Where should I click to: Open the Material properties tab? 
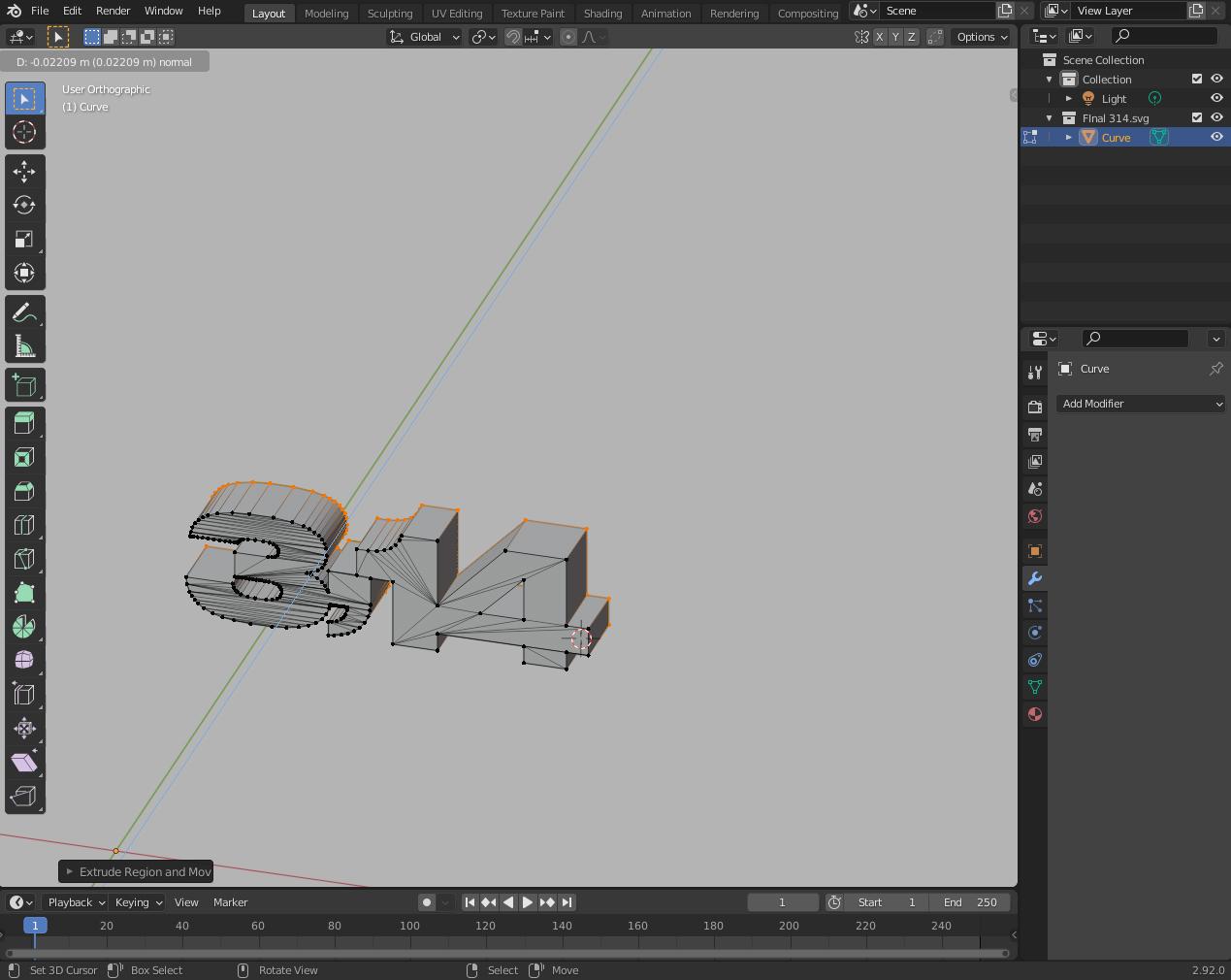coord(1034,714)
